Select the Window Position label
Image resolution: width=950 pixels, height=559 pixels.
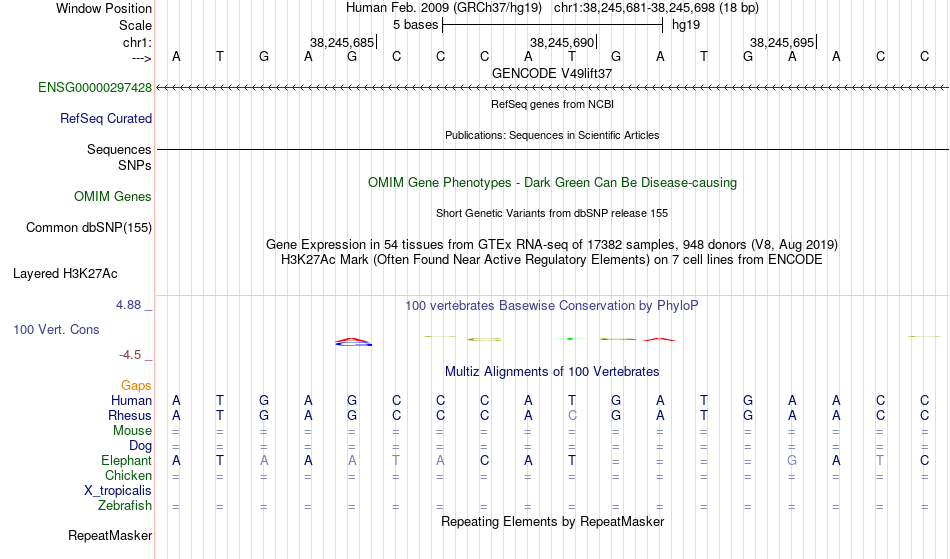tap(104, 8)
